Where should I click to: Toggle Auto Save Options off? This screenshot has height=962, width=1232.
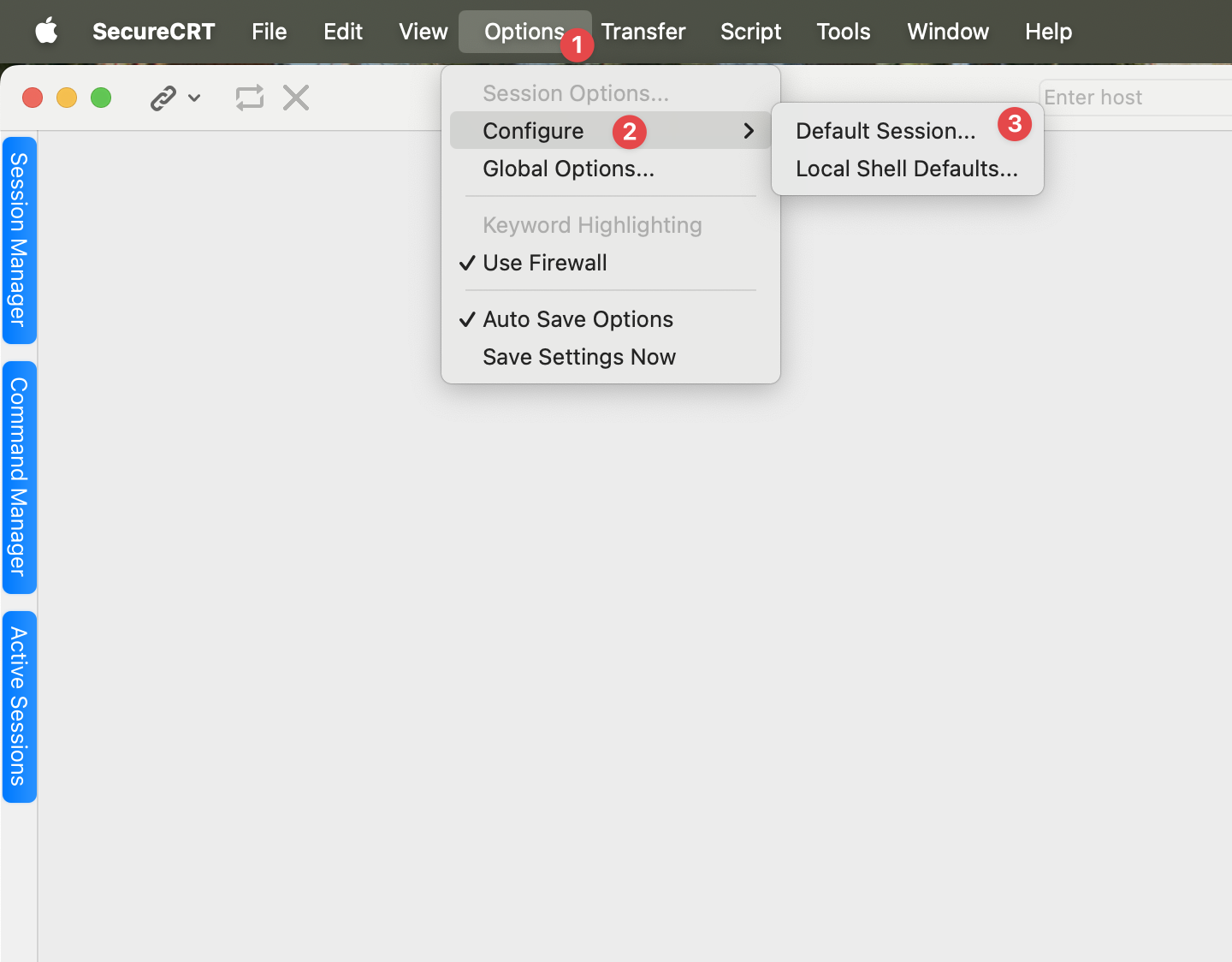point(578,318)
